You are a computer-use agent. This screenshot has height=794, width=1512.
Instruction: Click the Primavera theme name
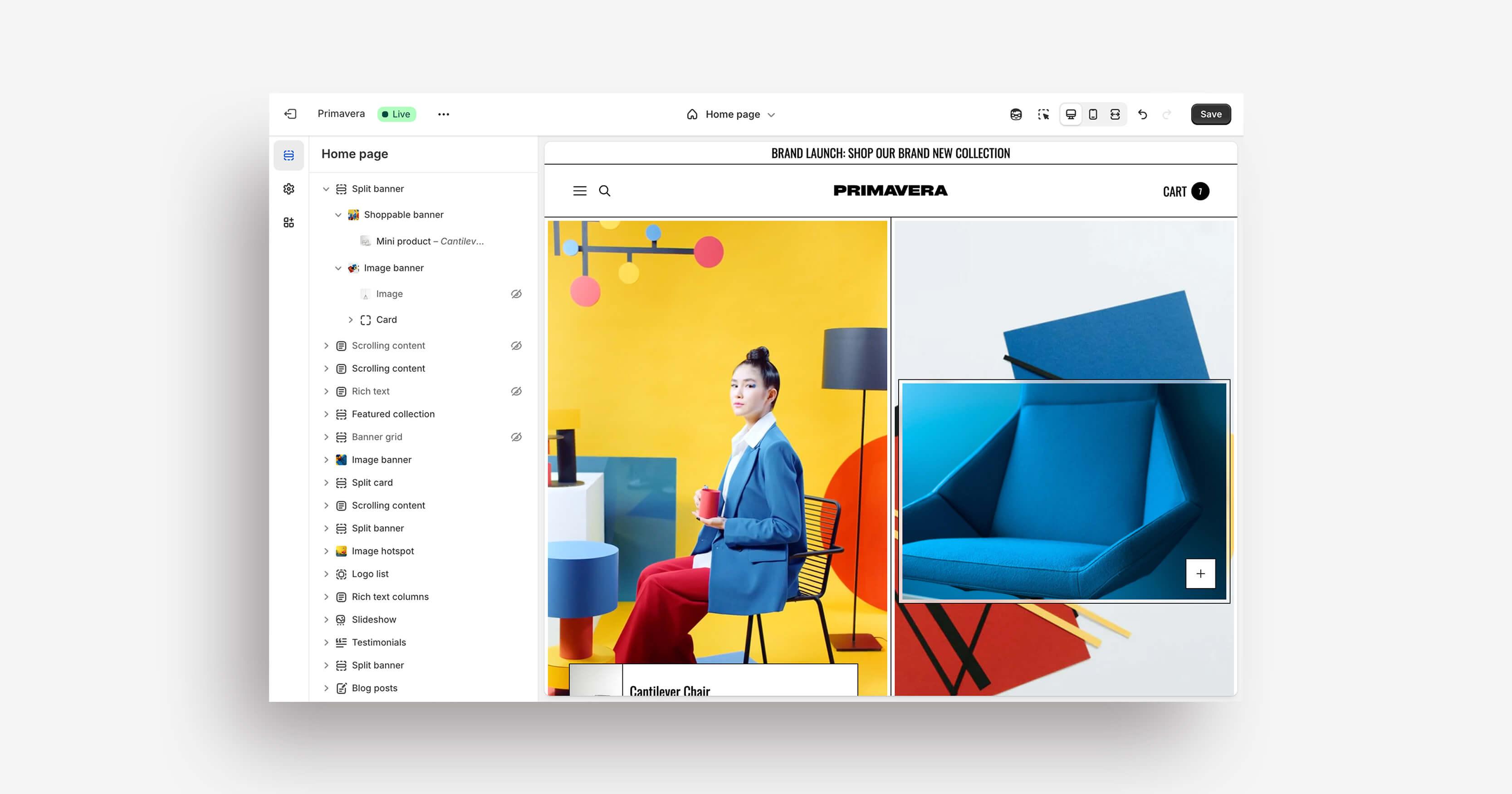(x=341, y=114)
